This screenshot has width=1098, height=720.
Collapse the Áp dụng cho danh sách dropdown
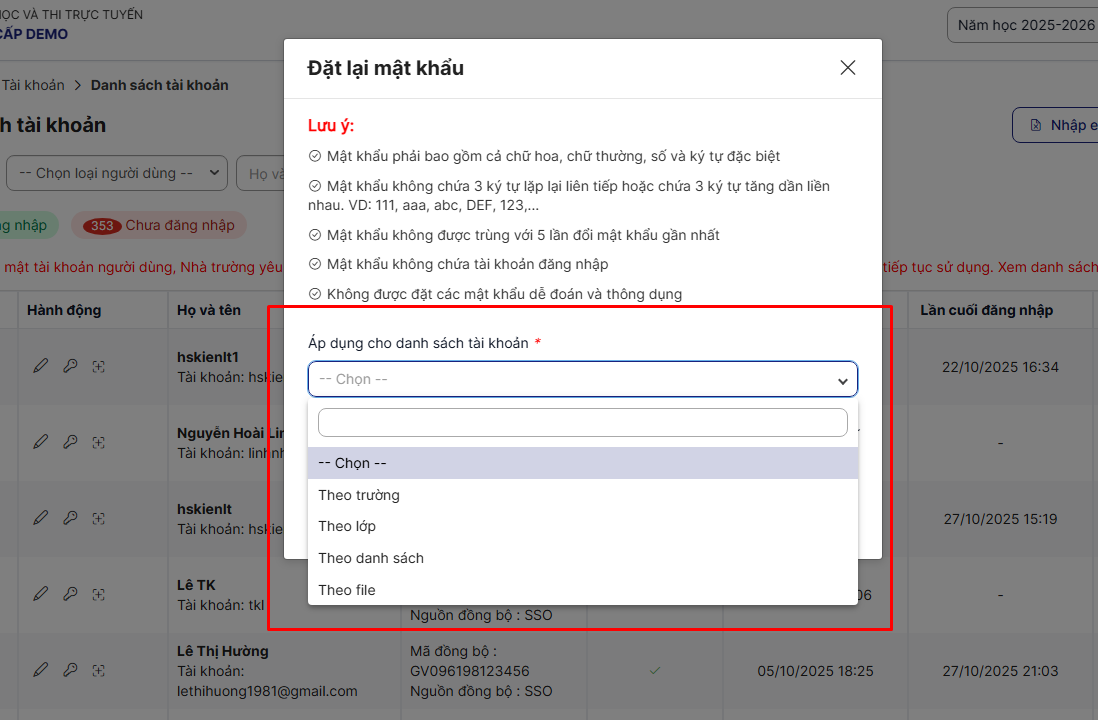tap(582, 380)
